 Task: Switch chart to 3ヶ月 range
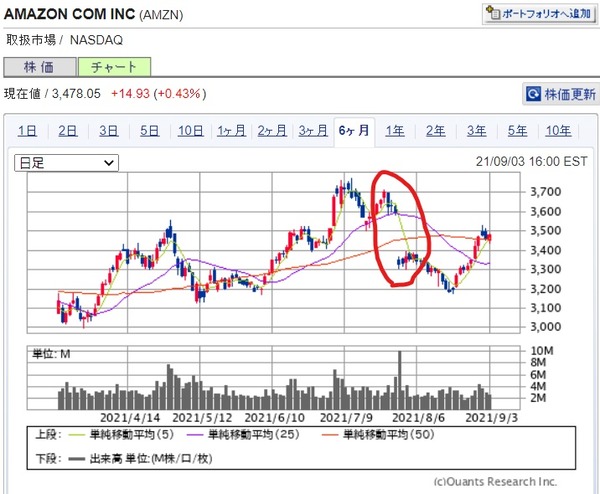(313, 131)
